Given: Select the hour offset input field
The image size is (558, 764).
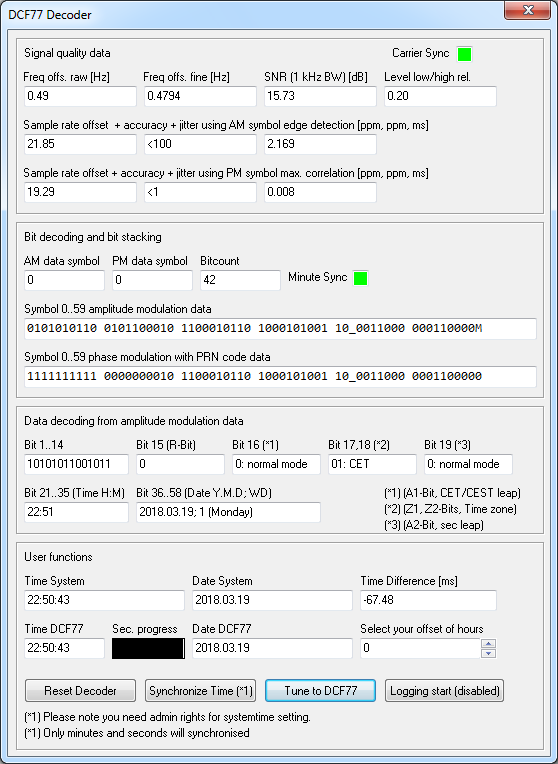Looking at the screenshot, I should pos(421,649).
